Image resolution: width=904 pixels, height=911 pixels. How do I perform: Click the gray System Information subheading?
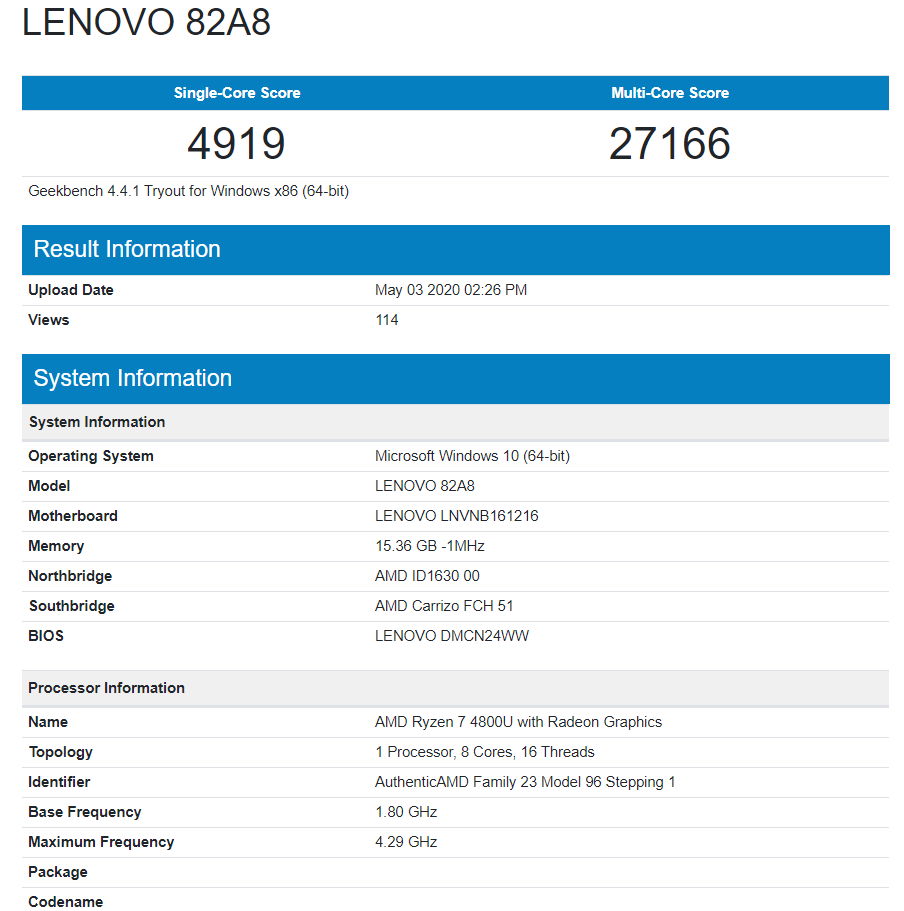(x=455, y=422)
